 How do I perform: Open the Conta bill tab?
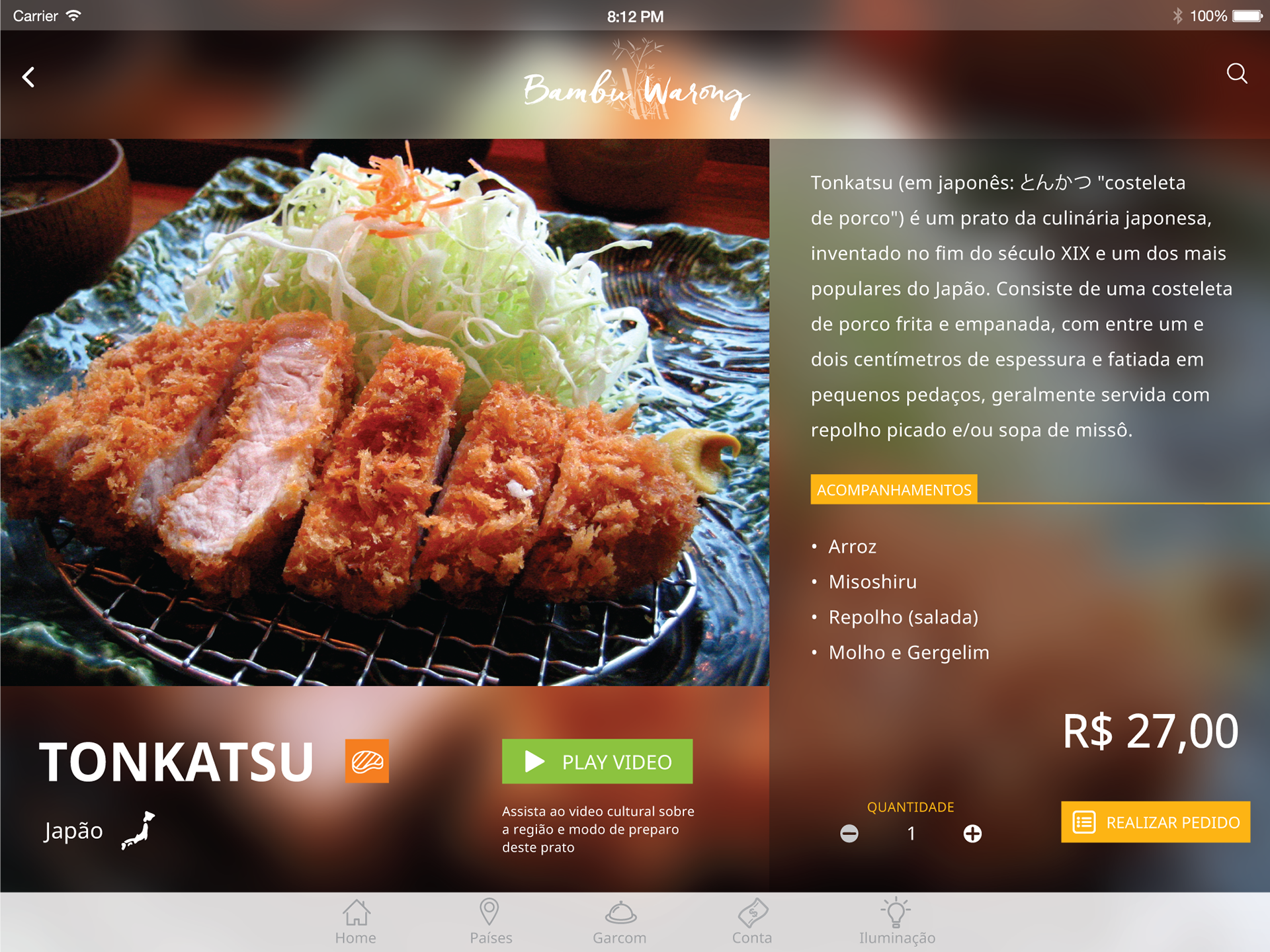(x=752, y=922)
